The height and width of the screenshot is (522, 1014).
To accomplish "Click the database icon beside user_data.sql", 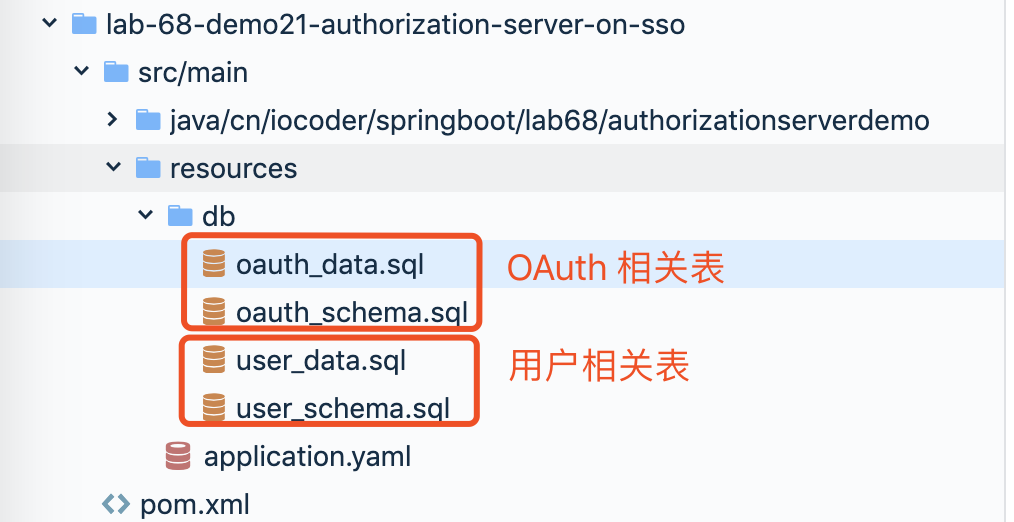I will [212, 360].
